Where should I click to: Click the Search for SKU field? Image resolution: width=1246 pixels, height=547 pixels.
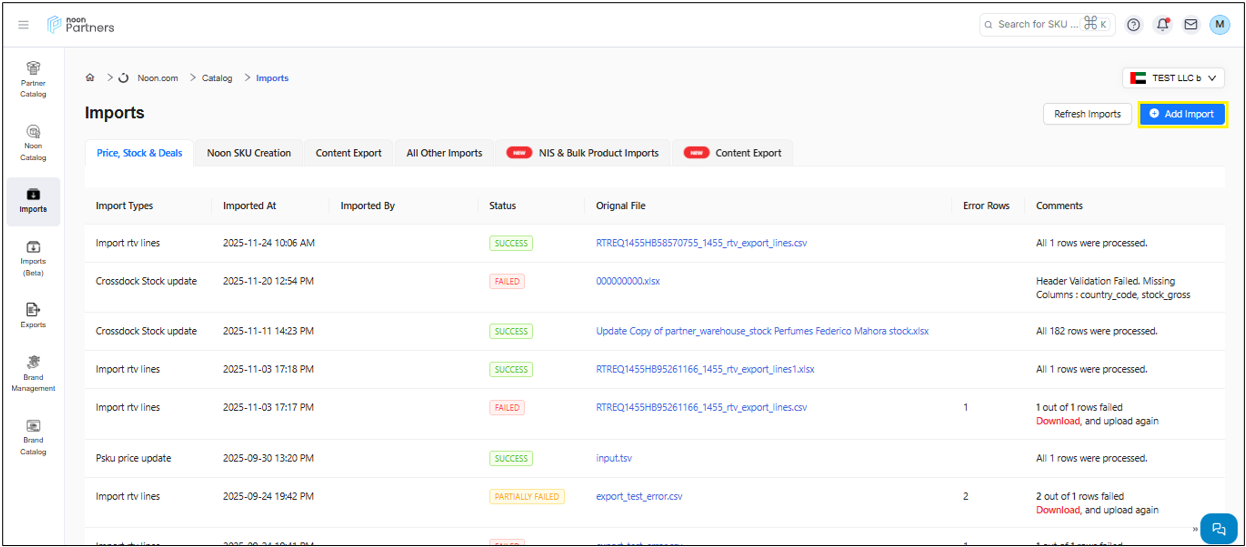point(1040,25)
